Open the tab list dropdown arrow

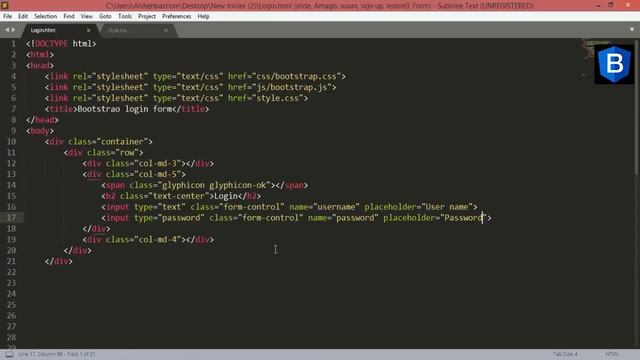point(632,29)
